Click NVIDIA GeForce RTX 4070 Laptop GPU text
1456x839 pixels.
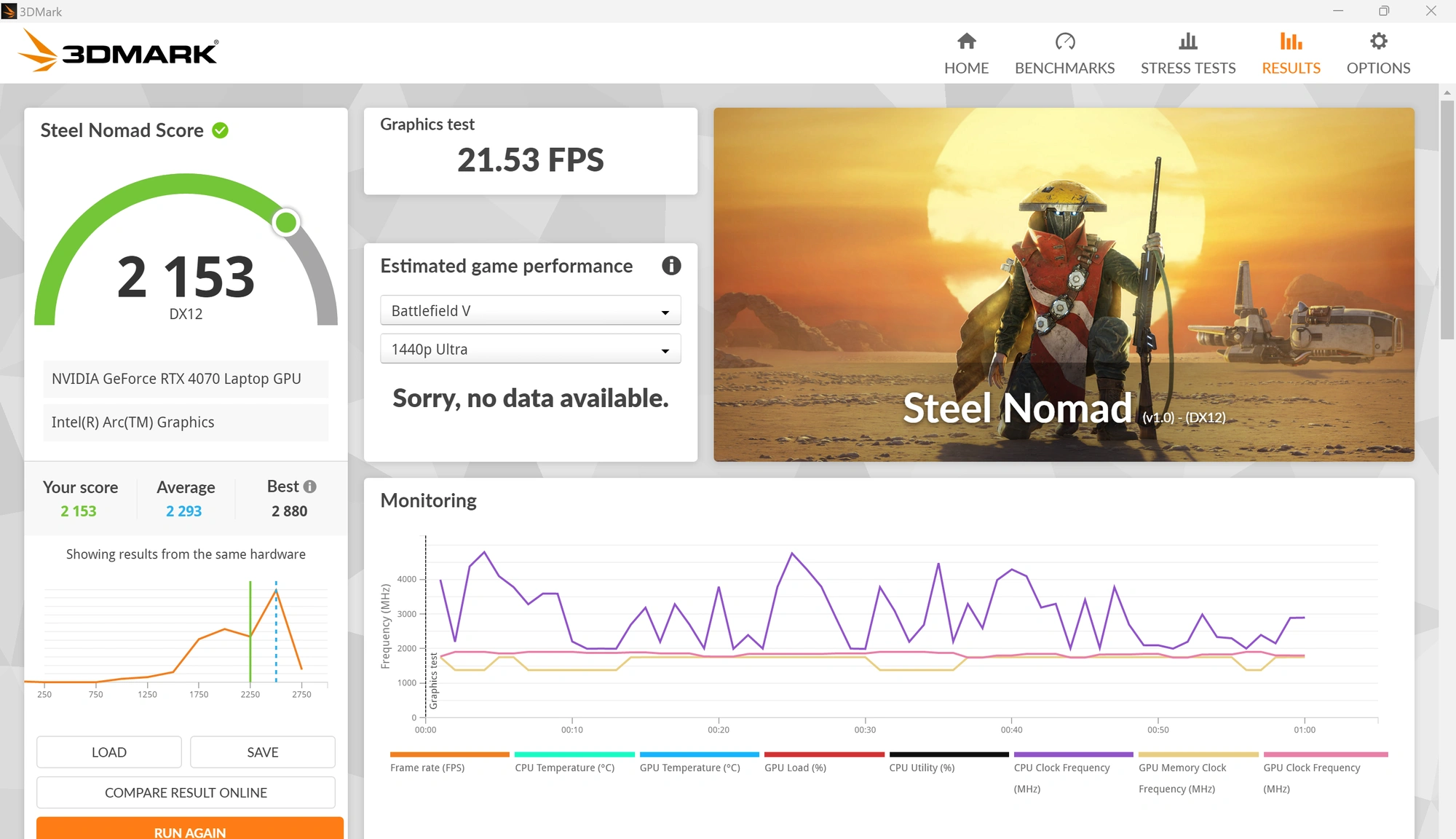click(176, 379)
